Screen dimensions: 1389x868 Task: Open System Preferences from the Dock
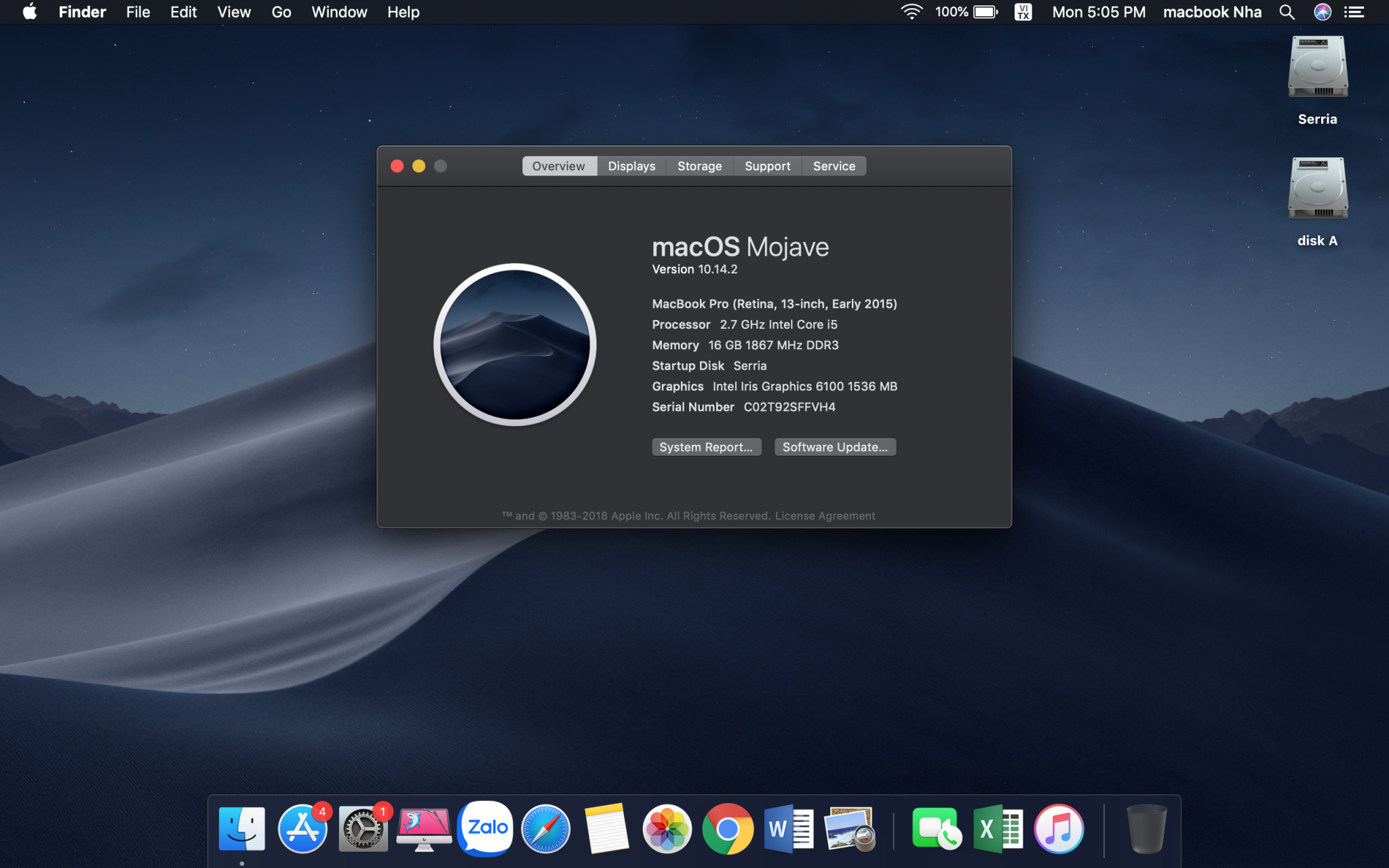[x=363, y=829]
